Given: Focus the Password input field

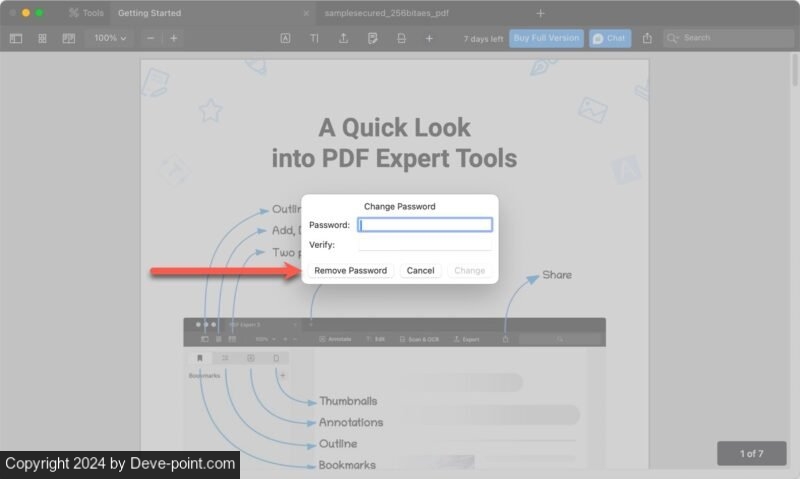Looking at the screenshot, I should (x=425, y=225).
